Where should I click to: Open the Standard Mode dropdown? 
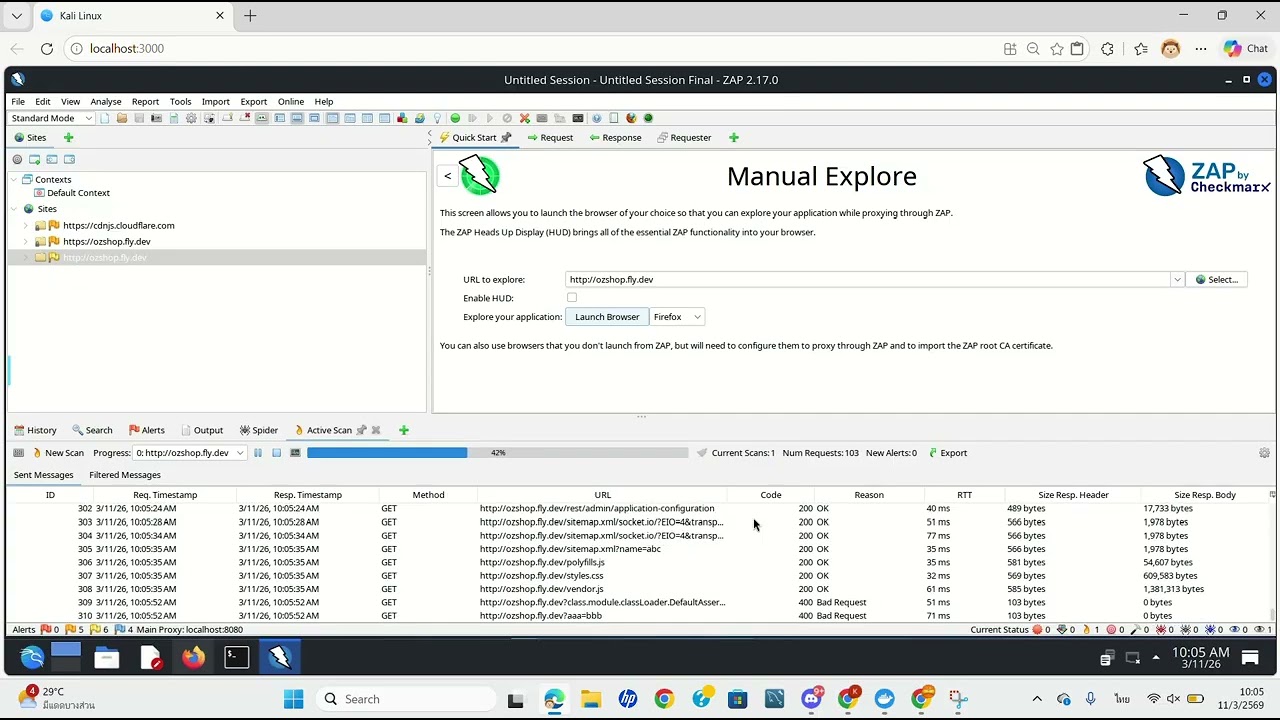52,118
